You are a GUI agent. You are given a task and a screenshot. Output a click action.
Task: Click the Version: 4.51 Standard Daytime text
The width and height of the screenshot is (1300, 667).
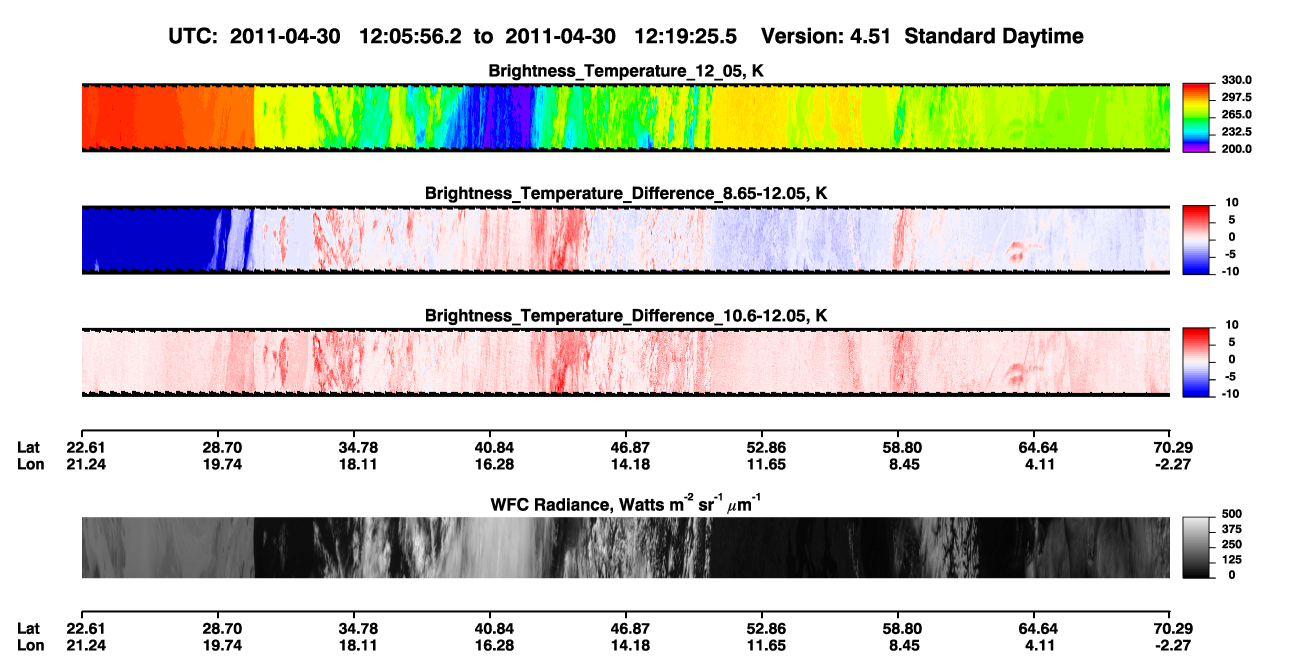(x=922, y=36)
